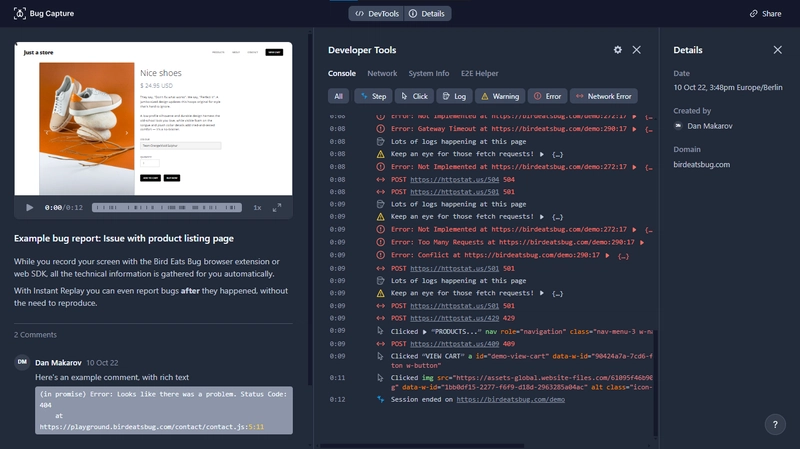Open the birdeatsbug.com/demo session link

(x=510, y=400)
